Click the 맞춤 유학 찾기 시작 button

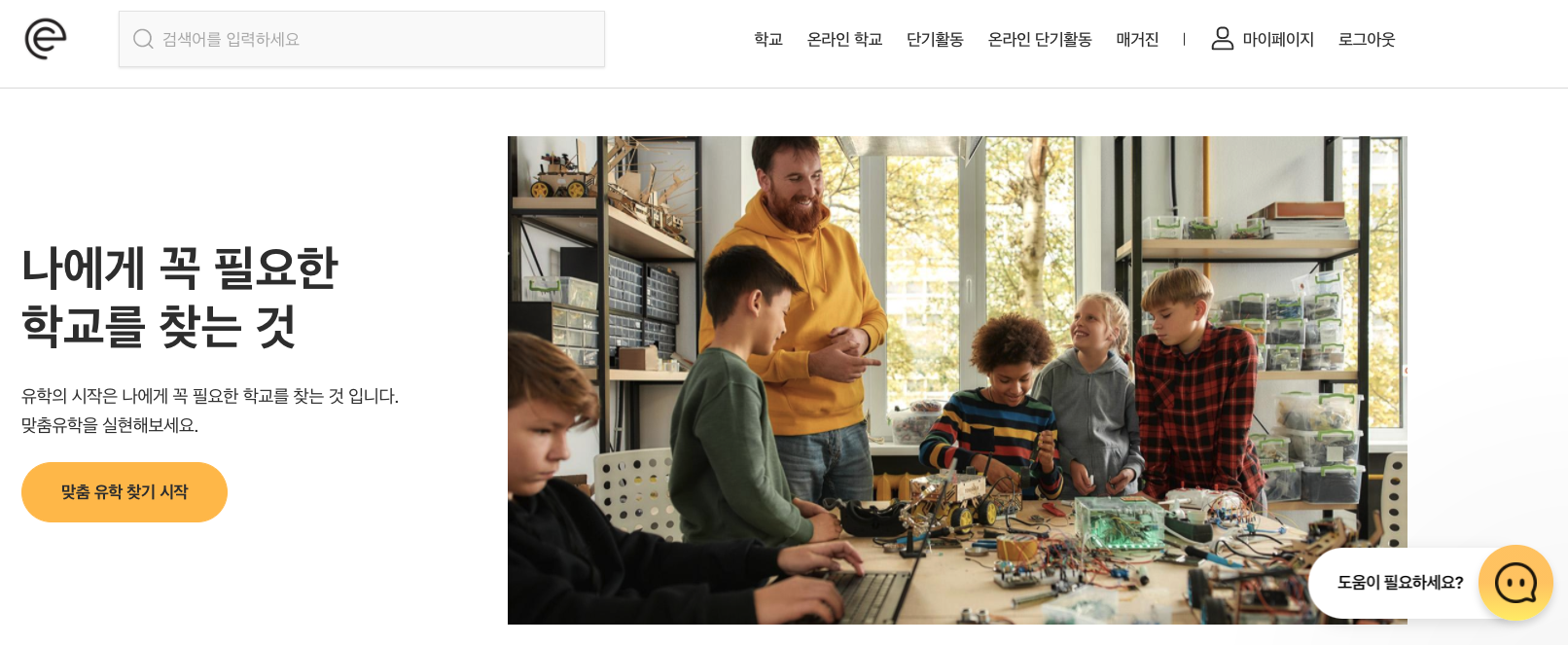click(x=125, y=492)
